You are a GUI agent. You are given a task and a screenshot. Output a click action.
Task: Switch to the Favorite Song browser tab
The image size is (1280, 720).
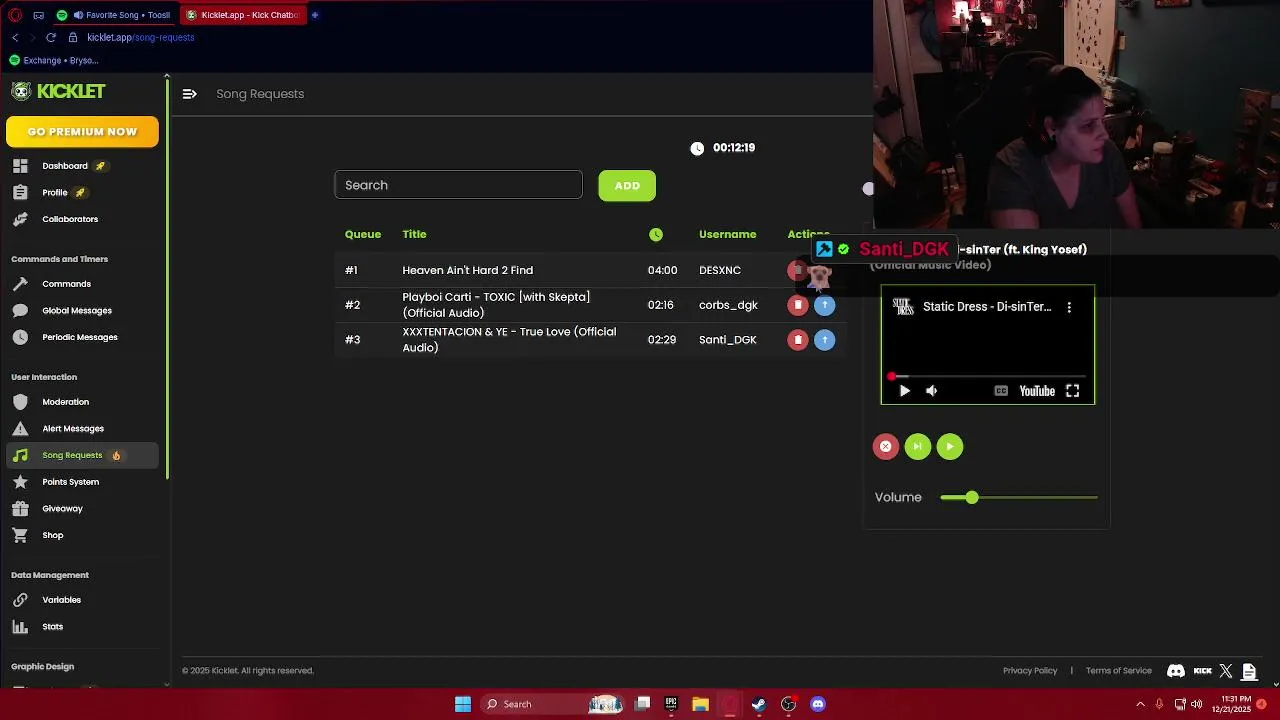[115, 15]
